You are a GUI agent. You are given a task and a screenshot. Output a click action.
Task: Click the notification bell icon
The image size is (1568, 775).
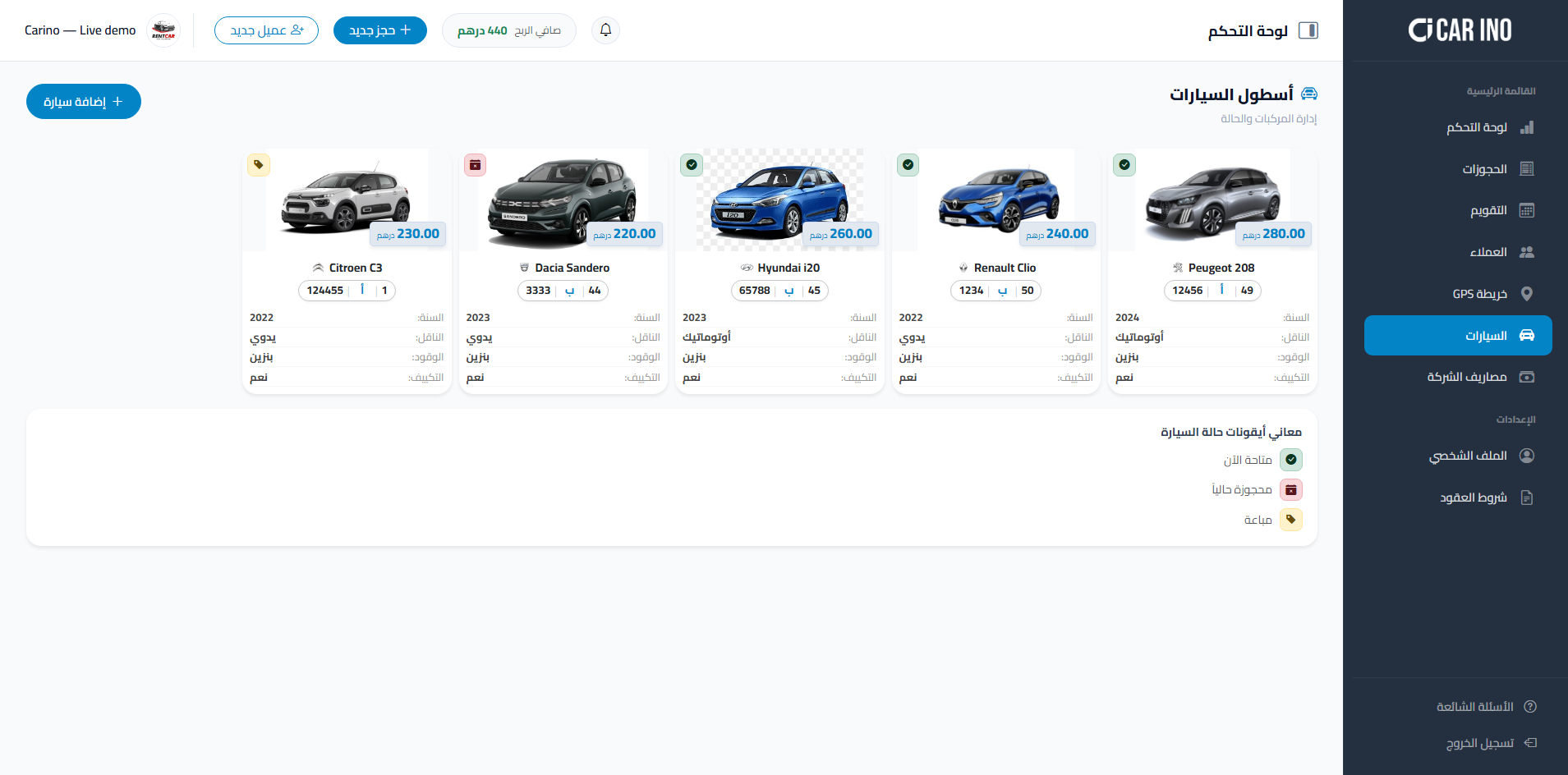coord(605,30)
